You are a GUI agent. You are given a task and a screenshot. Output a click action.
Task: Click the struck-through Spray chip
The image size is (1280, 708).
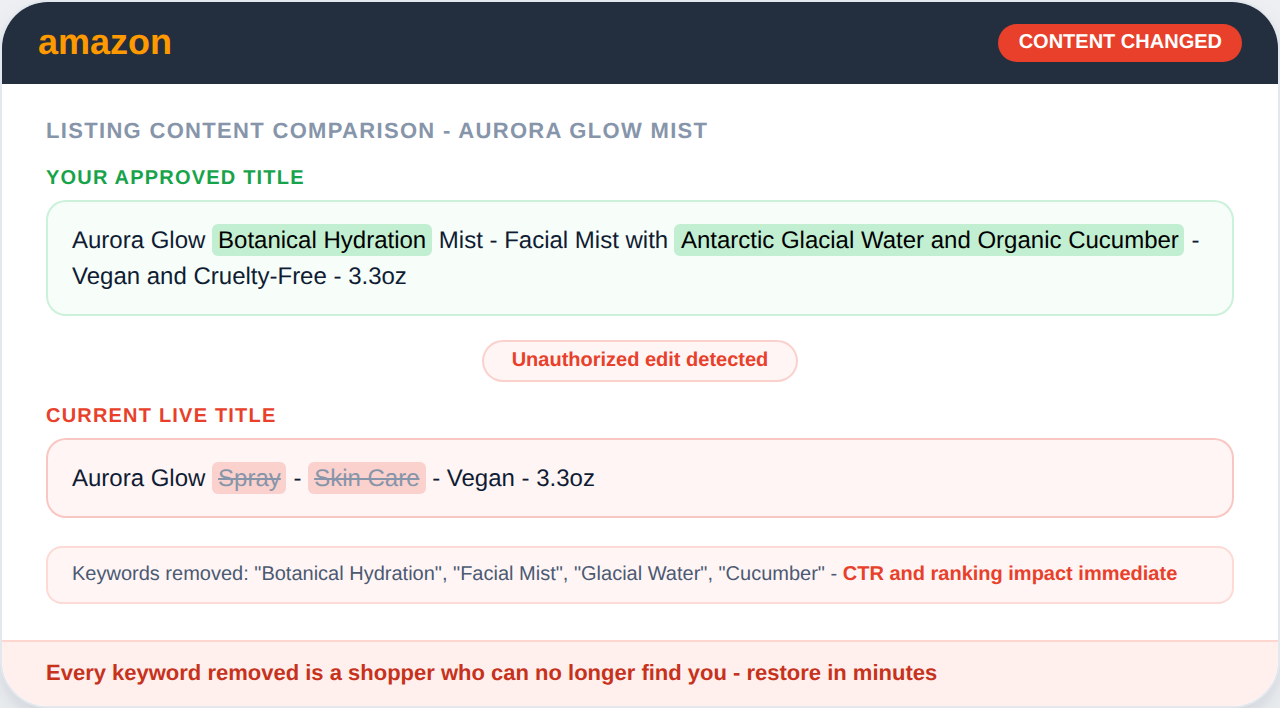click(249, 478)
